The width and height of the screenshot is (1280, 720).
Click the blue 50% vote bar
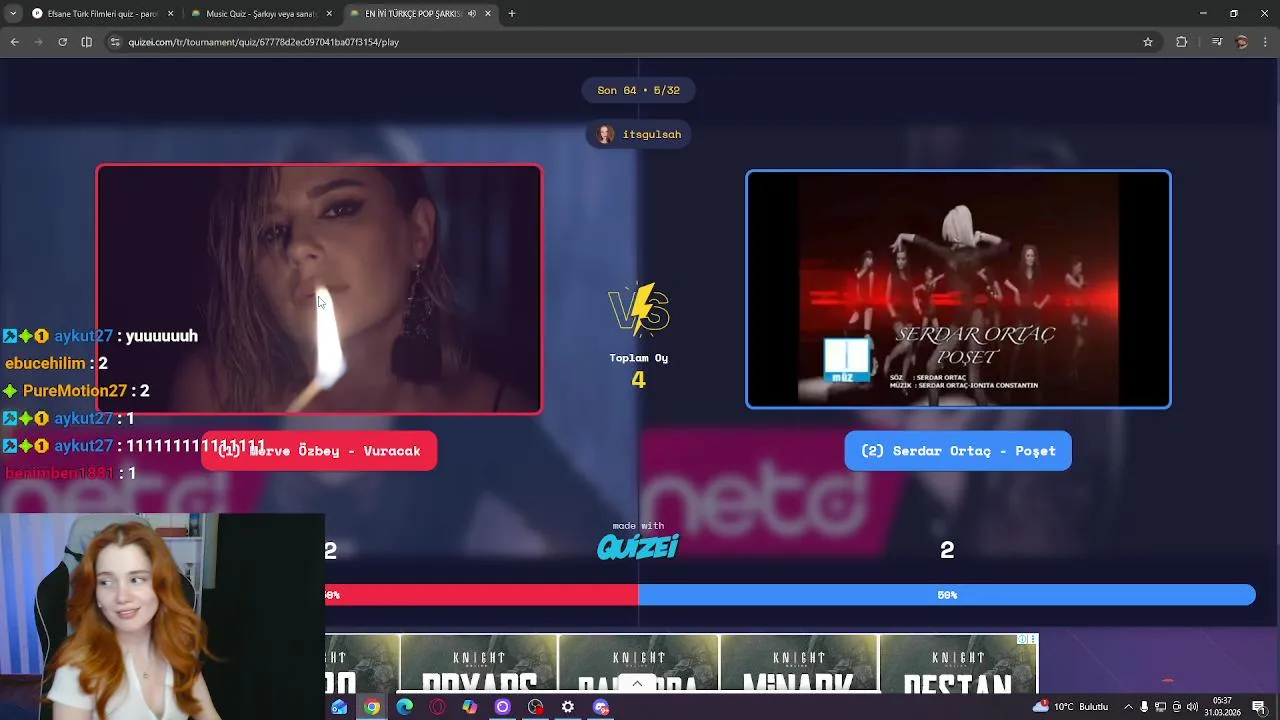pyautogui.click(x=947, y=595)
